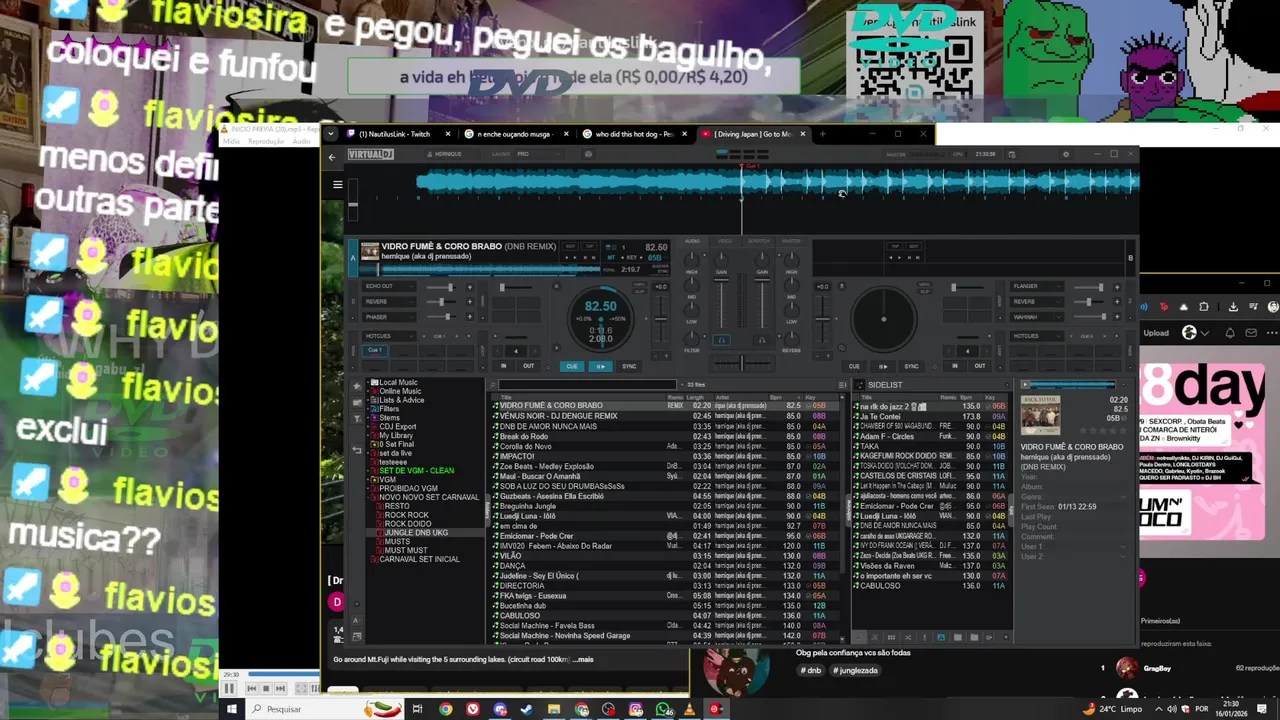This screenshot has height=720, width=1280.
Task: Toggle left deck SYNC button
Action: 629,366
